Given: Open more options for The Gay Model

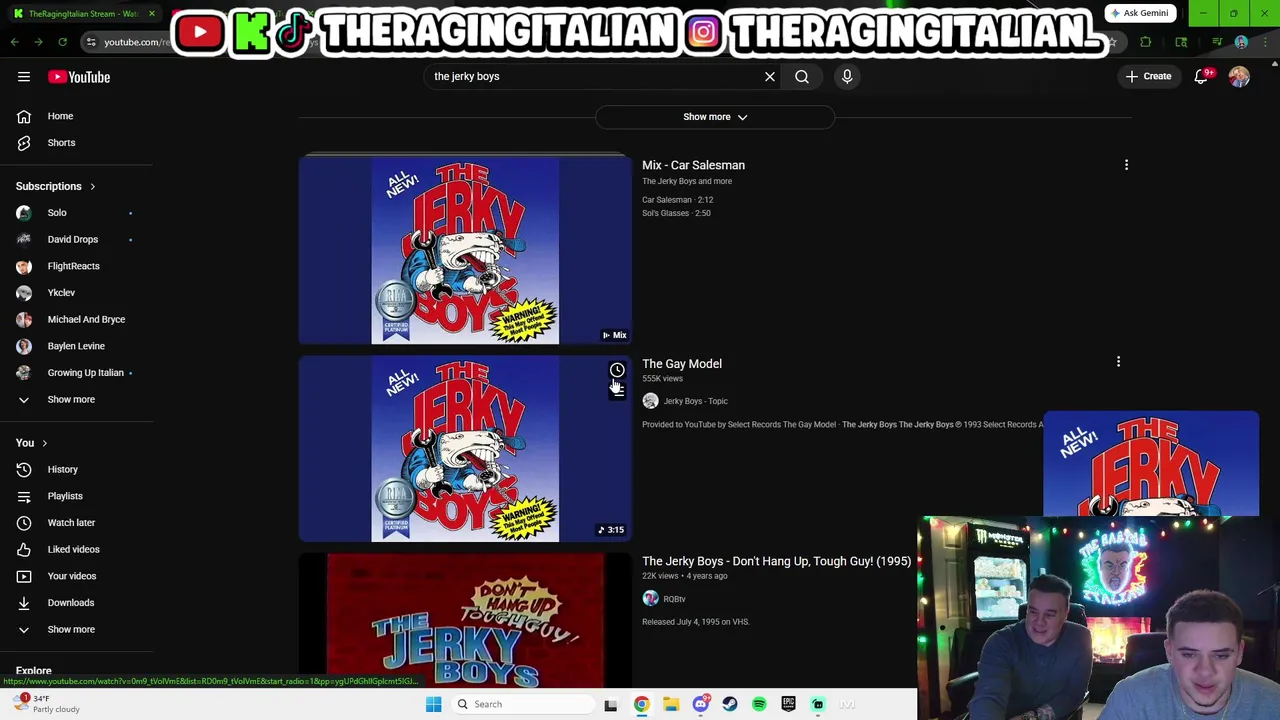Looking at the screenshot, I should pos(1118,362).
